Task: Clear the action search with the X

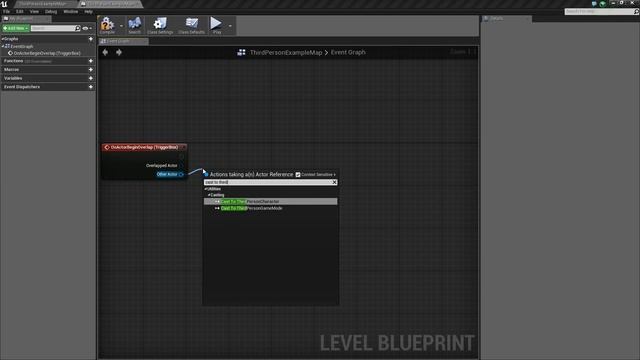Action: tap(334, 182)
